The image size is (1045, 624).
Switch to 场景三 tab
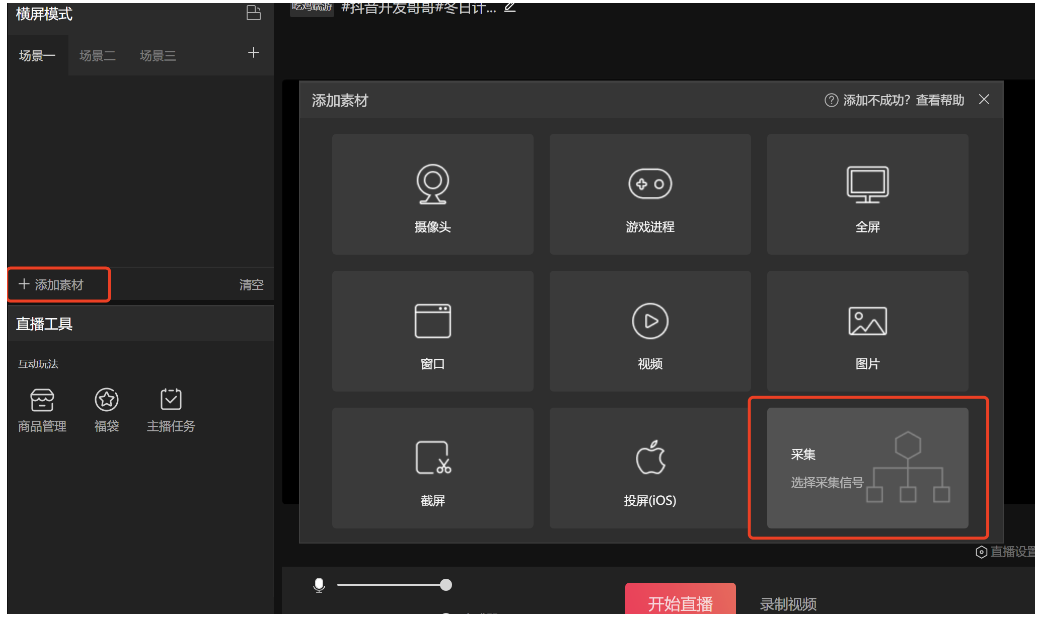coord(158,56)
